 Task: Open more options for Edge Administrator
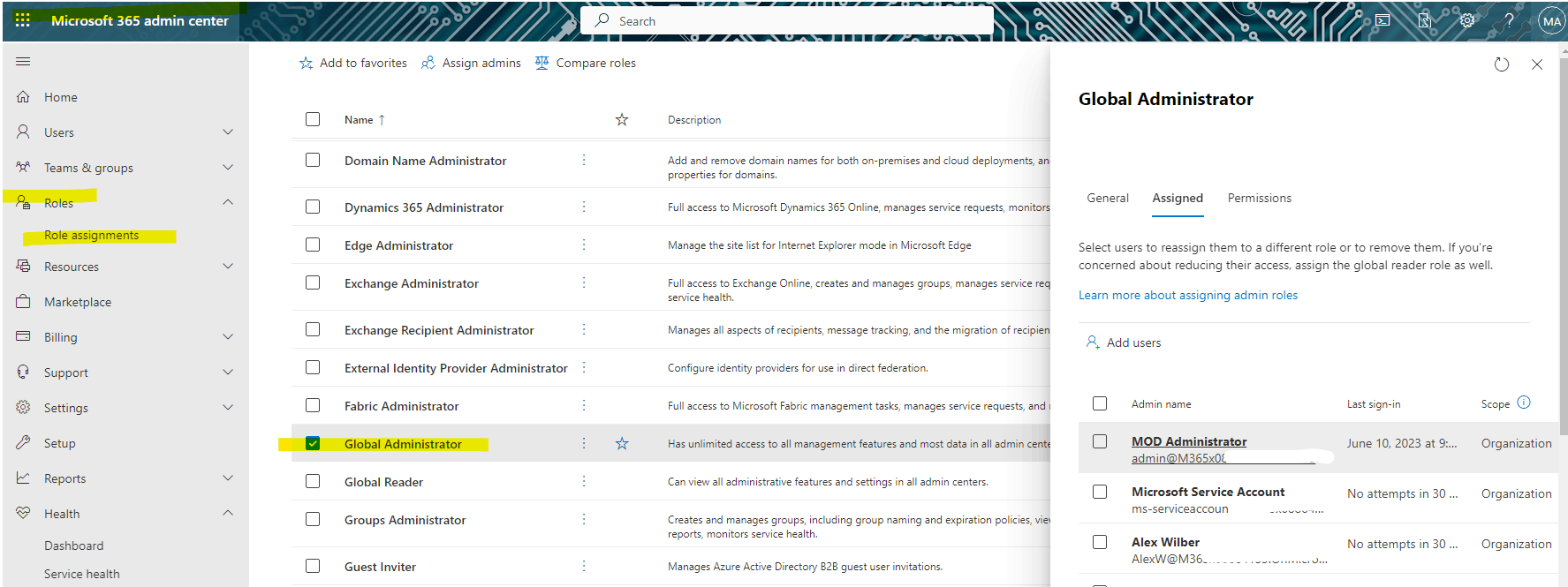click(x=584, y=245)
